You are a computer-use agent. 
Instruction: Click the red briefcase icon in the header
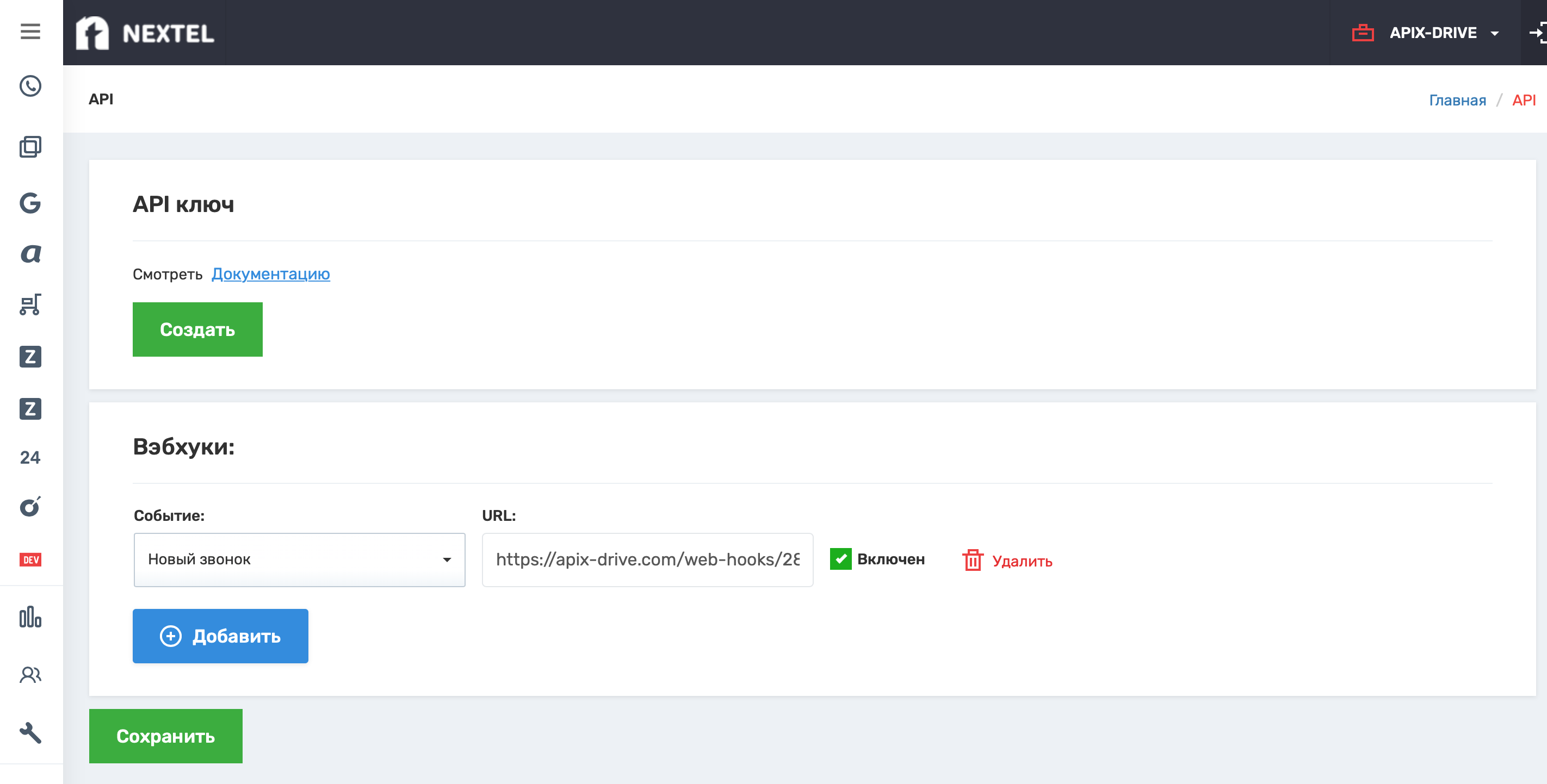(x=1363, y=33)
